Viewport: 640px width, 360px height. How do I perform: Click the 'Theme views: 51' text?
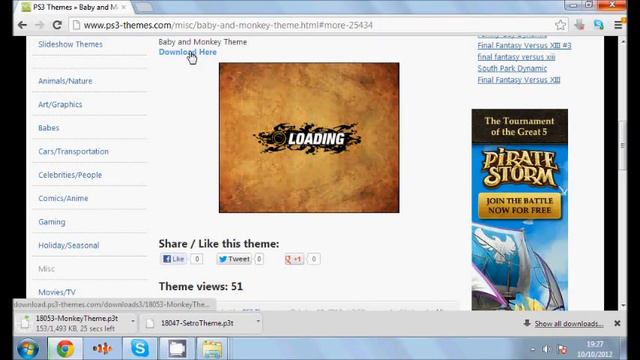200,287
